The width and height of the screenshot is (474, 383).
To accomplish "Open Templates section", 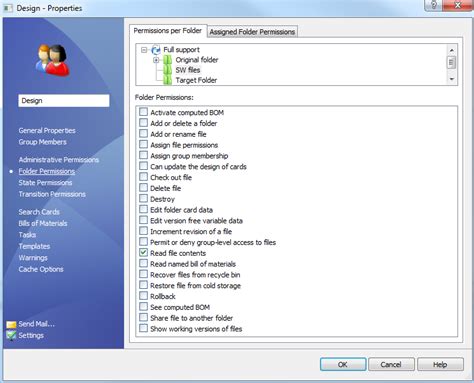I will click(34, 246).
